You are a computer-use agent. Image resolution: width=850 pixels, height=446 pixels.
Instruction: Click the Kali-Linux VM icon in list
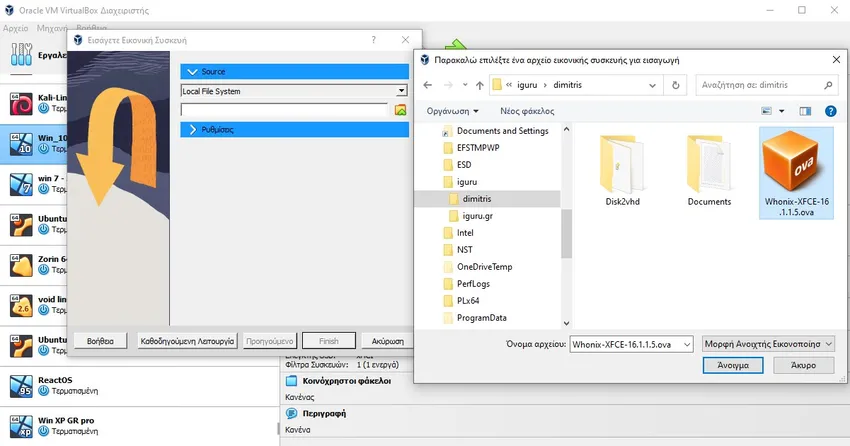[21, 104]
